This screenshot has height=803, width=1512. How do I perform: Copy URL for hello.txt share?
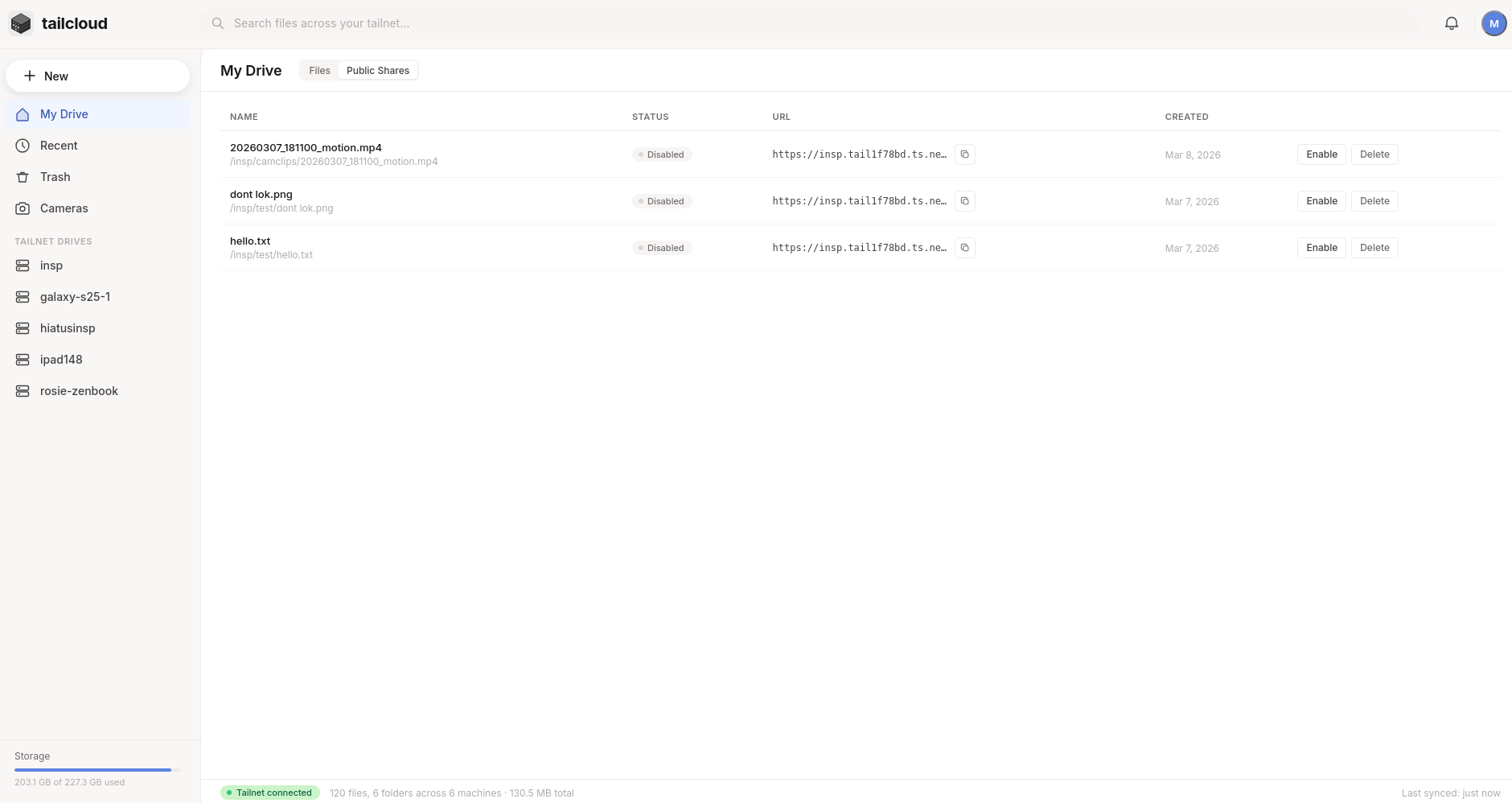965,248
